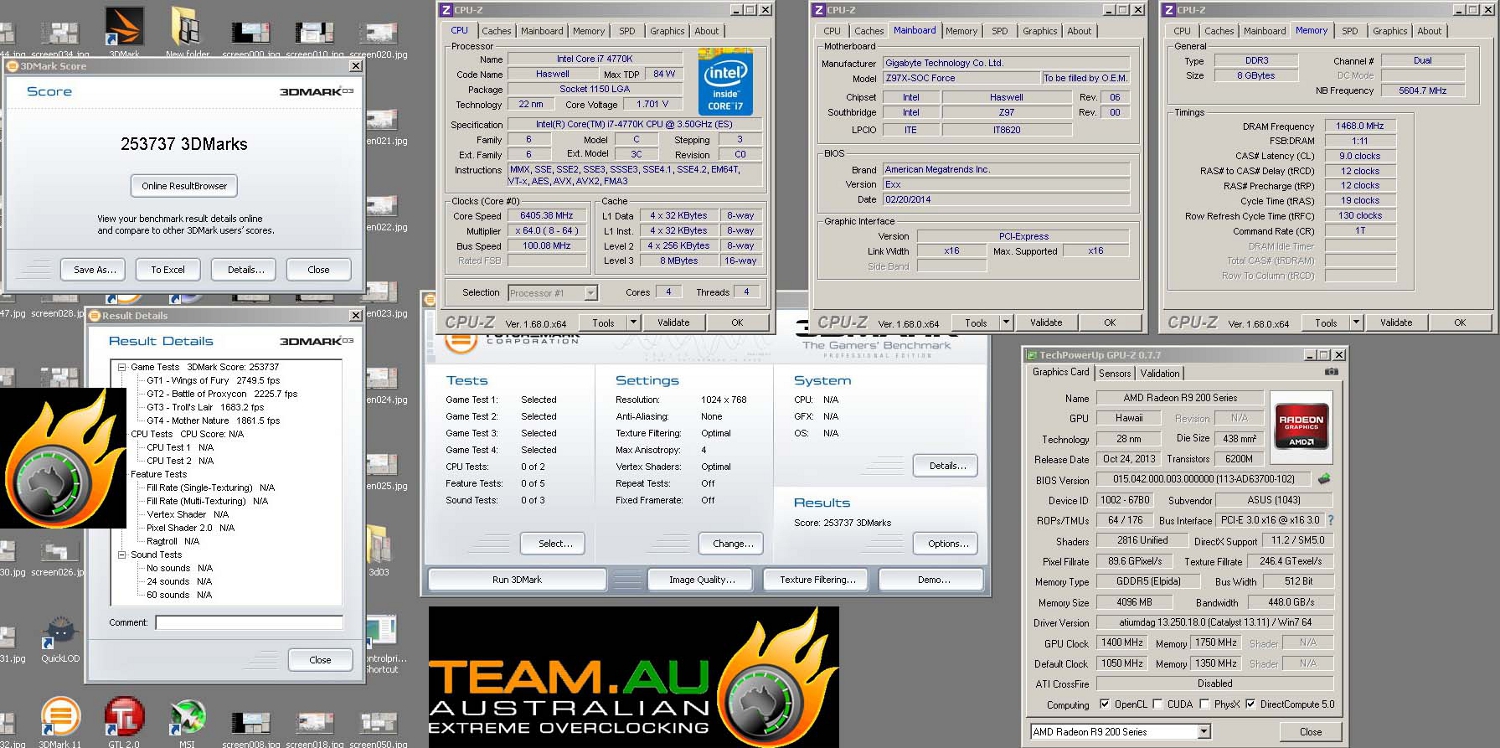Open Tools dropdown arrow in CPU-Z Memory window
This screenshot has width=1500, height=748.
[x=1356, y=322]
